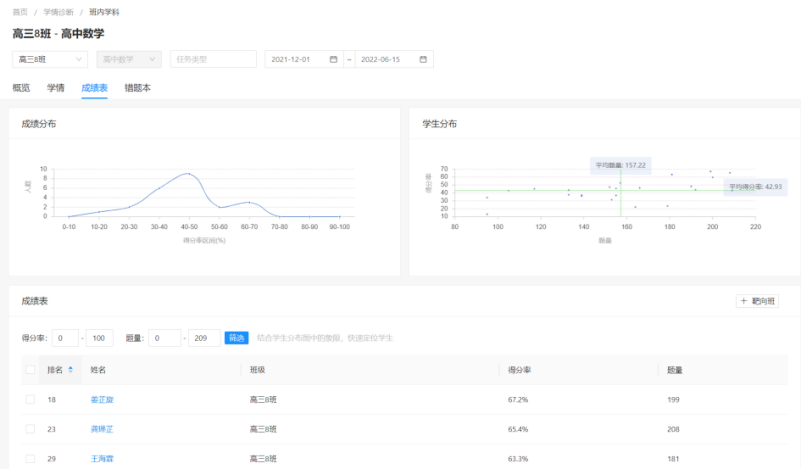Click the 平均得分率: 42.93 label
Image resolution: width=801 pixels, height=469 pixels.
coord(755,186)
